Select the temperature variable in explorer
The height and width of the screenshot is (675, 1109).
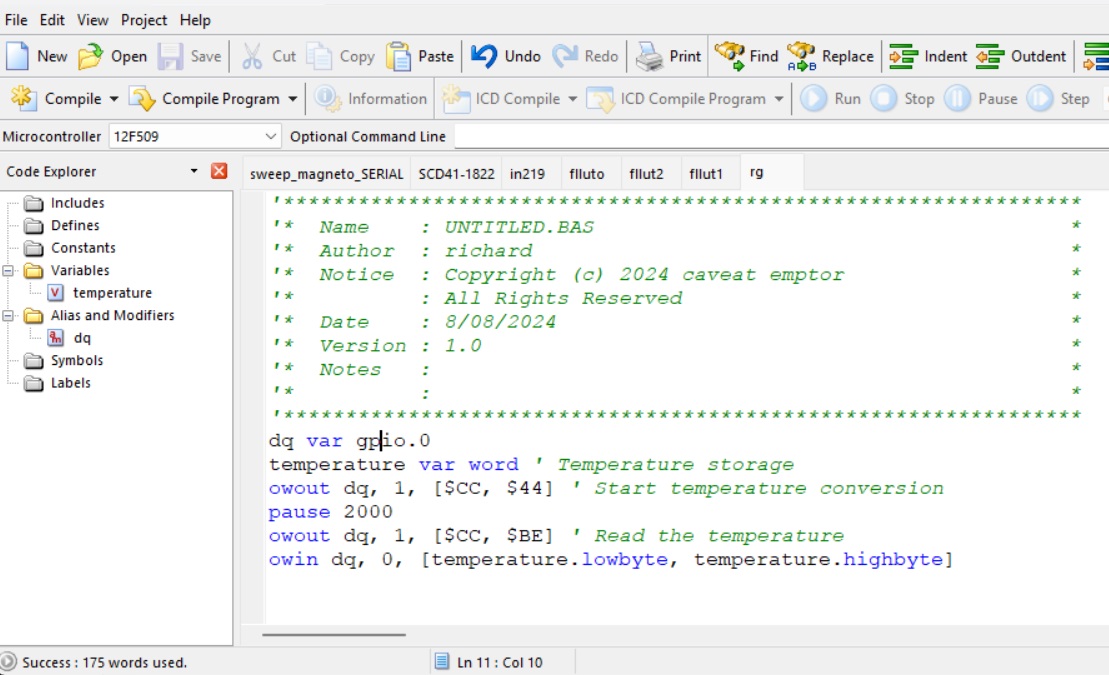click(112, 293)
